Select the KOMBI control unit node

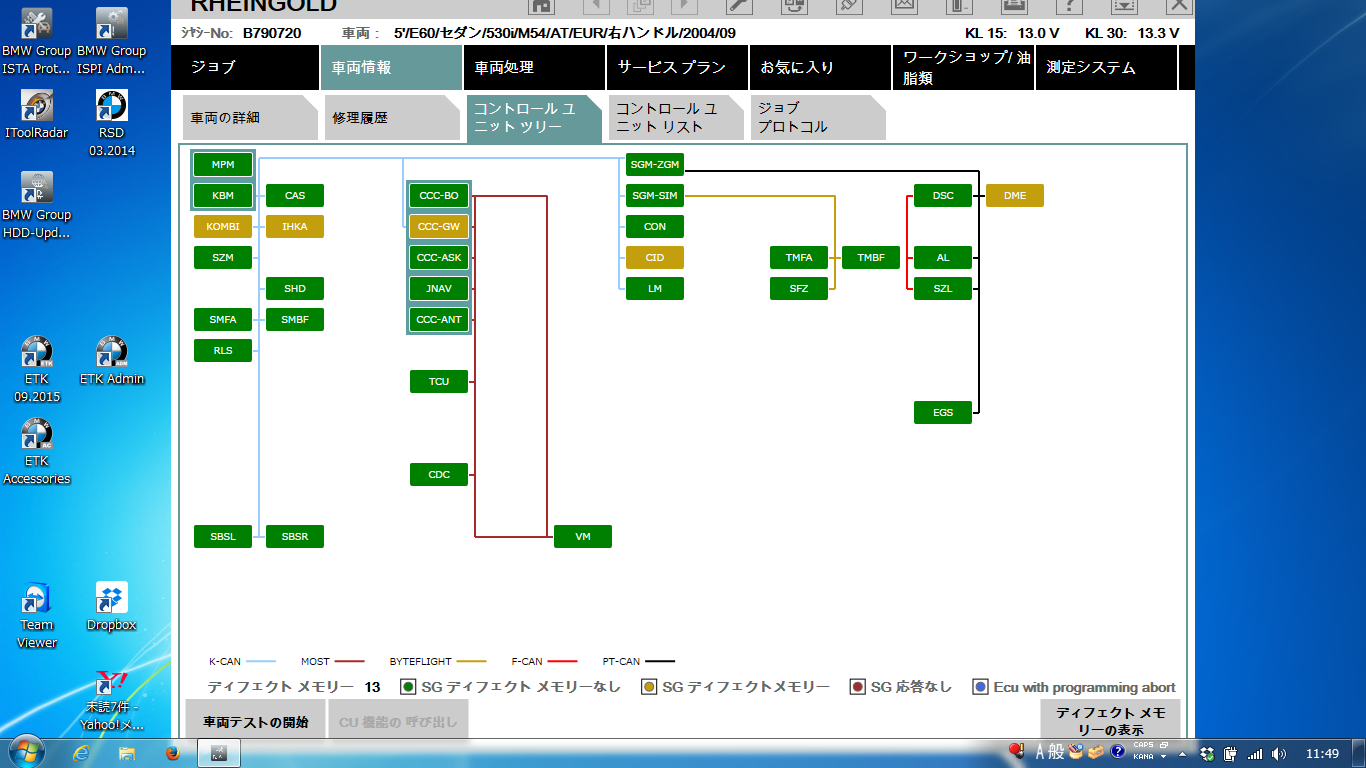tap(223, 227)
